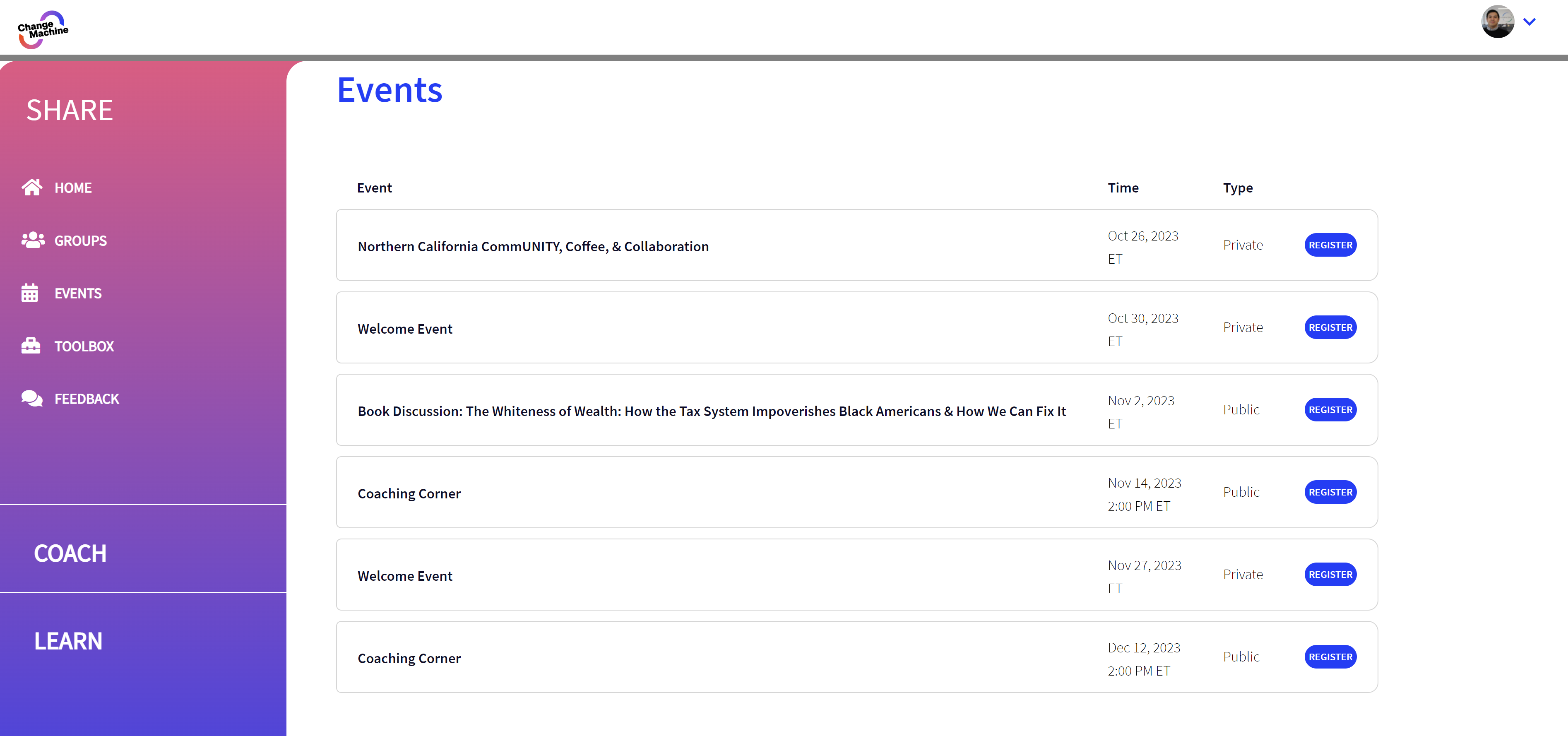Screen dimensions: 1568x736
Task: Register for the Book Discussion event
Action: coord(1330,410)
